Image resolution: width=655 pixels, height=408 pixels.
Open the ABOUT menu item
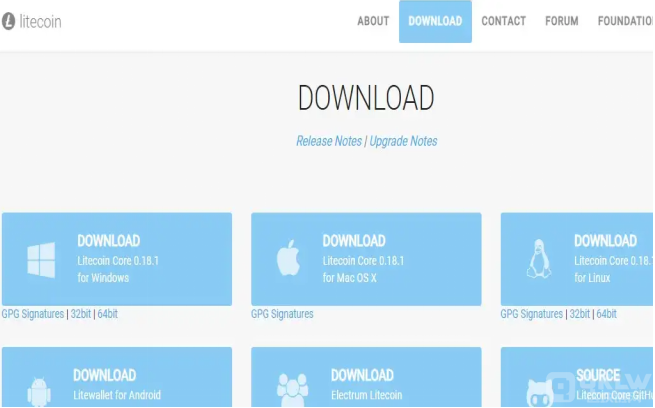pos(373,21)
